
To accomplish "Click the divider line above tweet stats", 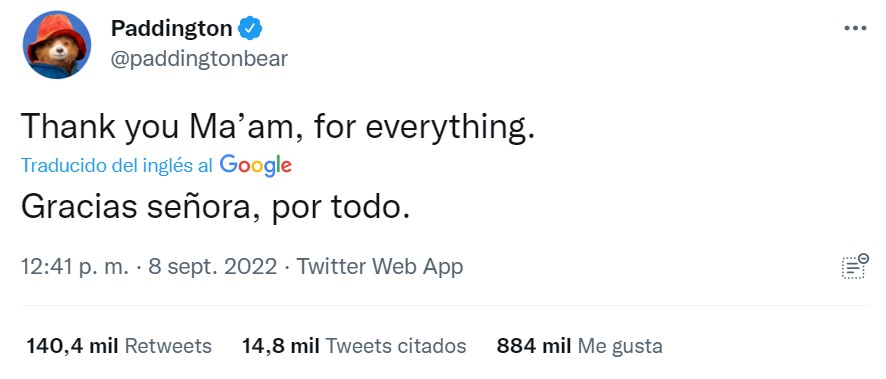I will coord(445,306).
